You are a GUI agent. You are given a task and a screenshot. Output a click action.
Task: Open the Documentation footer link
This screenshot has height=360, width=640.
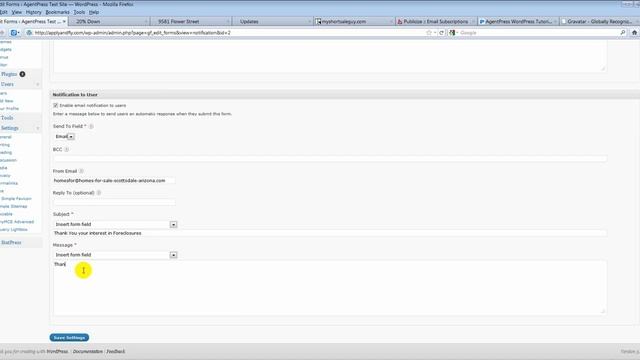[88, 351]
